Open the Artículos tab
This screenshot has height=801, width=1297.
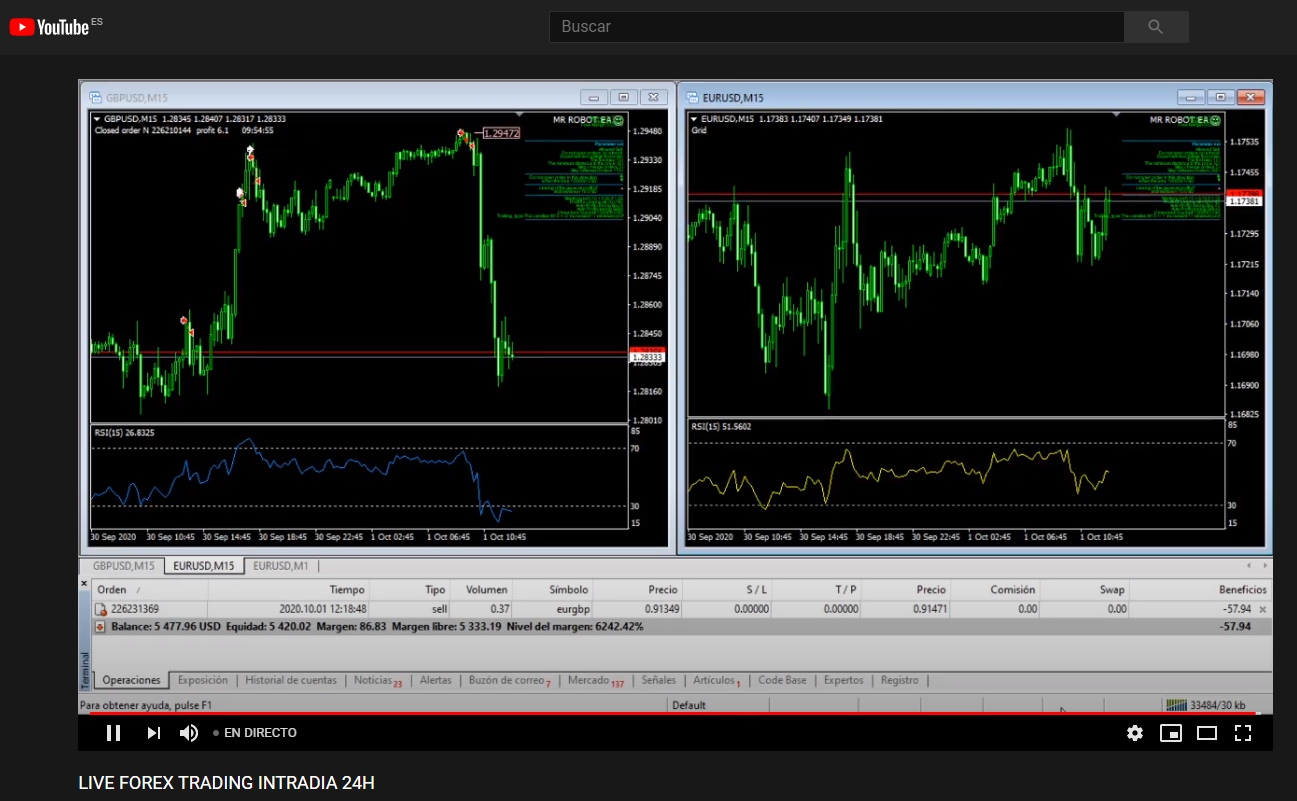pos(716,680)
